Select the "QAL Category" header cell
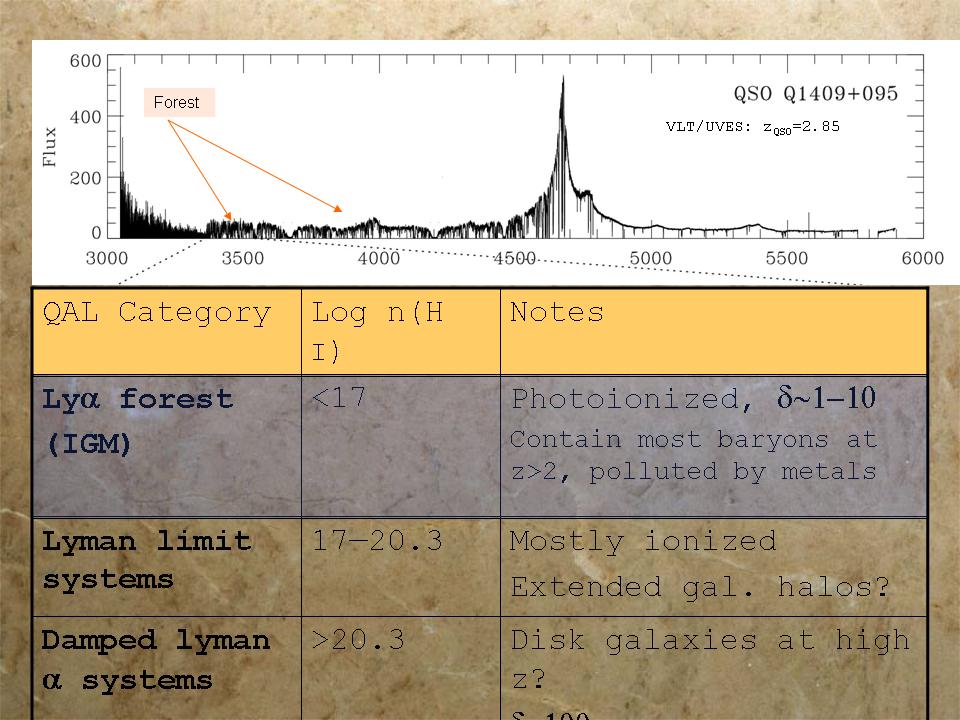The width and height of the screenshot is (960, 720). coord(156,313)
